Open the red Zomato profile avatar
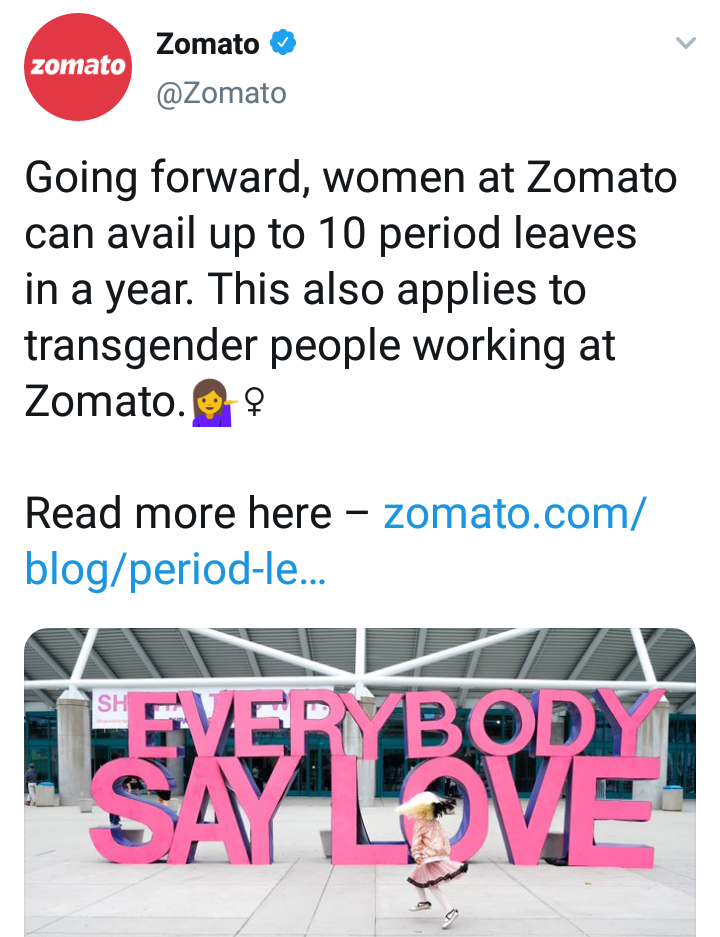The width and height of the screenshot is (720, 937). 78,68
